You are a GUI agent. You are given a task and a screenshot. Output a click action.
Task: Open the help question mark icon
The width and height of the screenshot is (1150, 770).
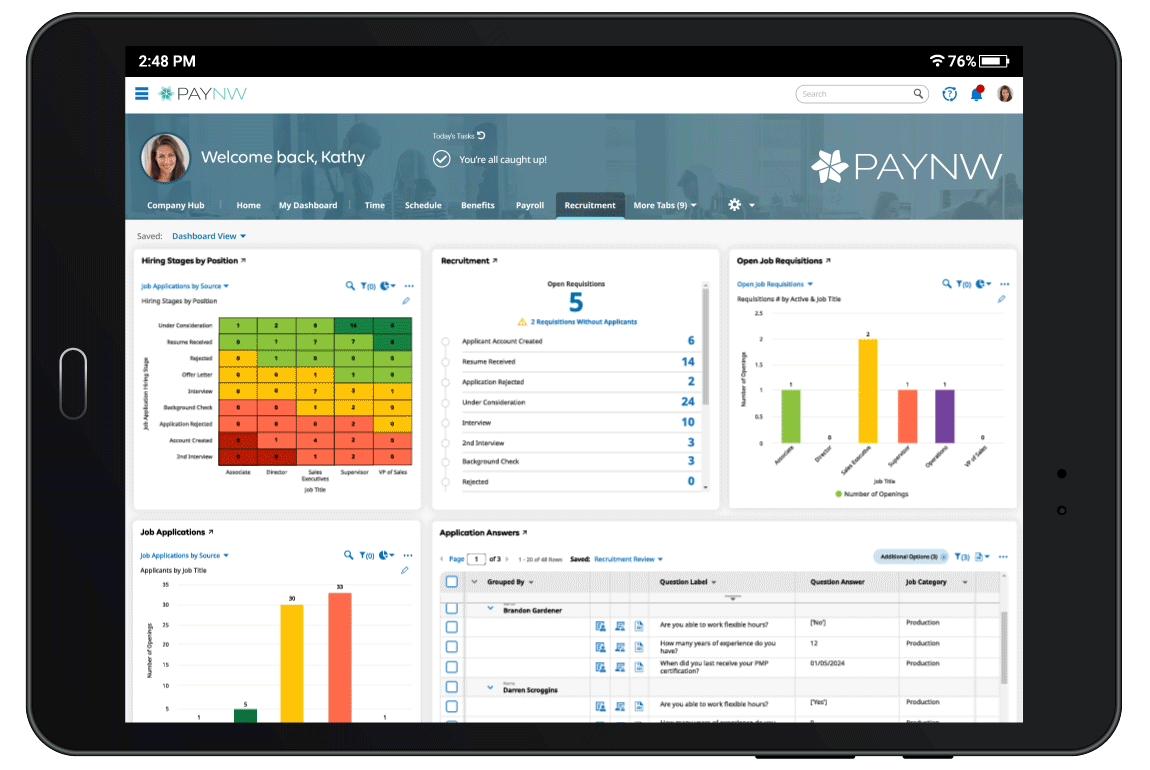click(949, 94)
